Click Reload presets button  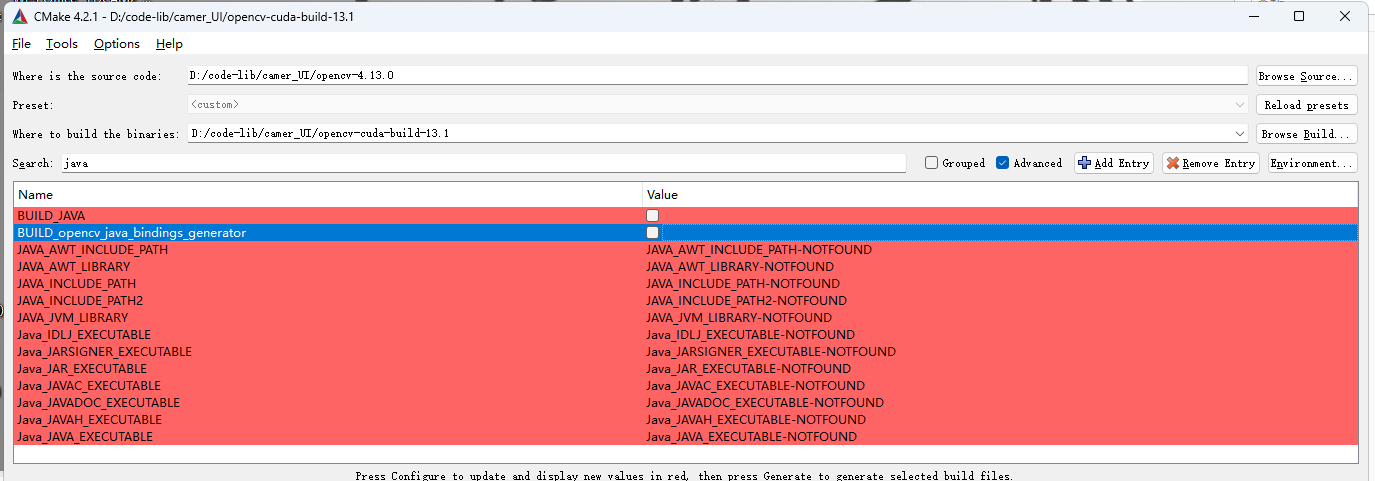point(1306,105)
